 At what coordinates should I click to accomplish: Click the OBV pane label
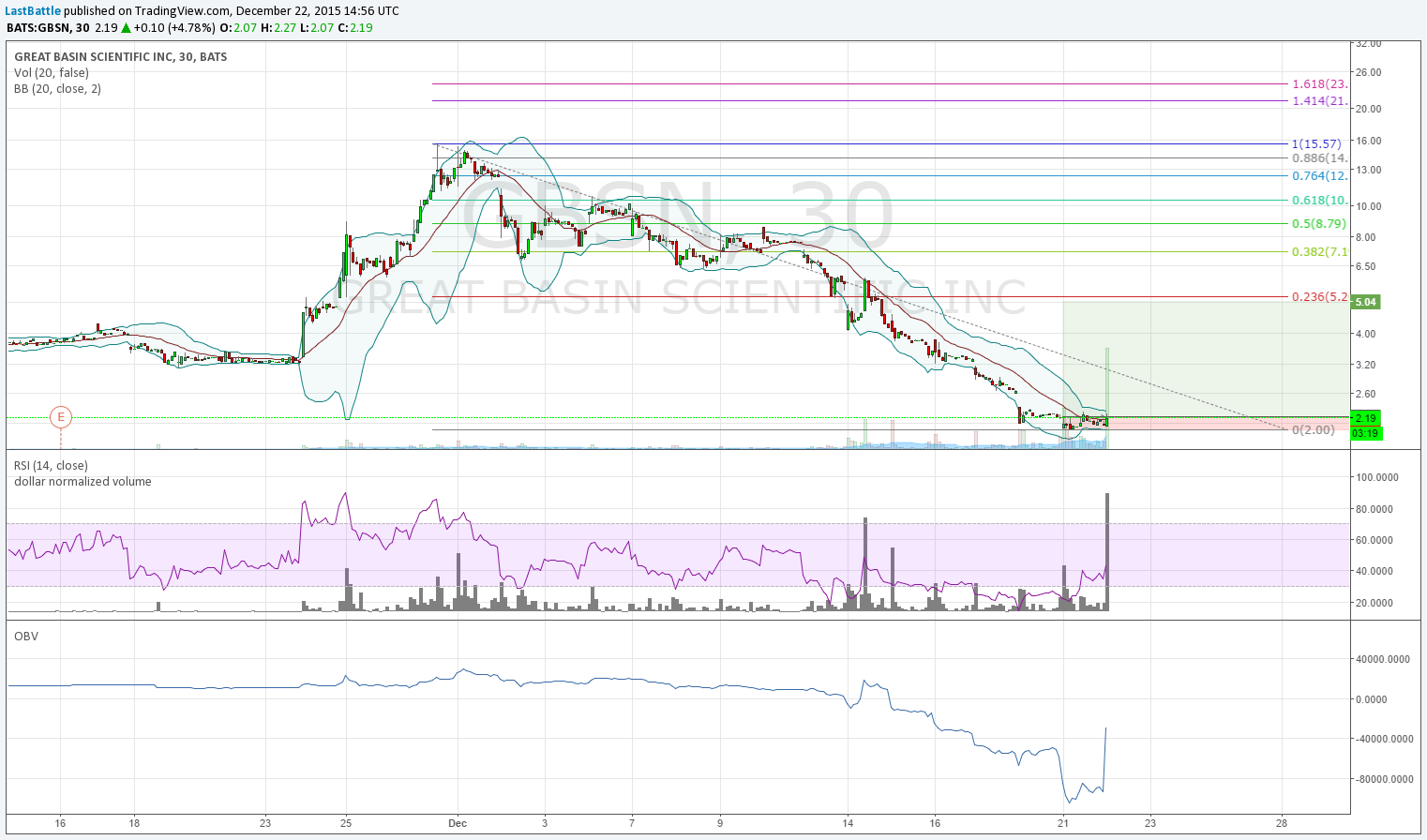point(26,637)
